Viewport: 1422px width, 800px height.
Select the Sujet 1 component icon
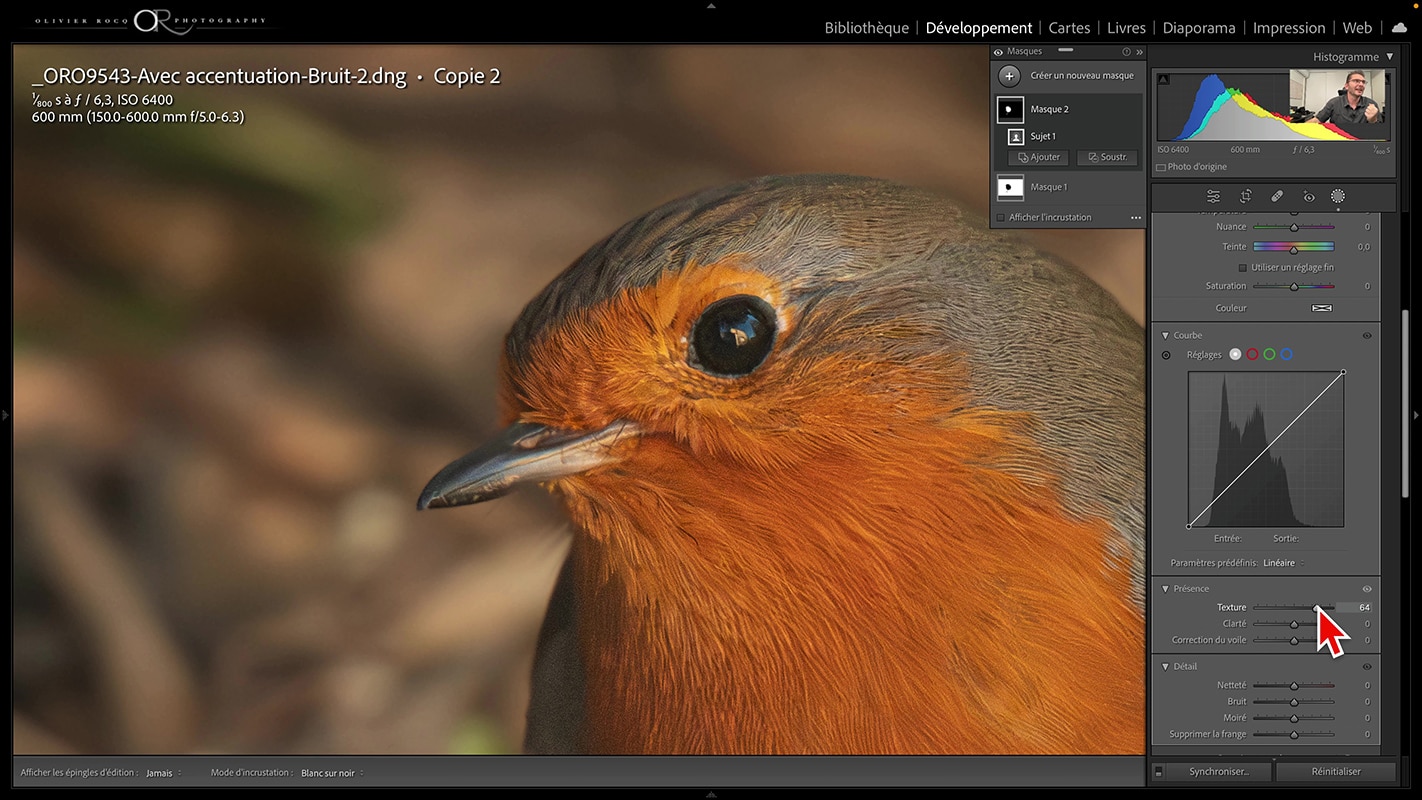coord(1015,136)
